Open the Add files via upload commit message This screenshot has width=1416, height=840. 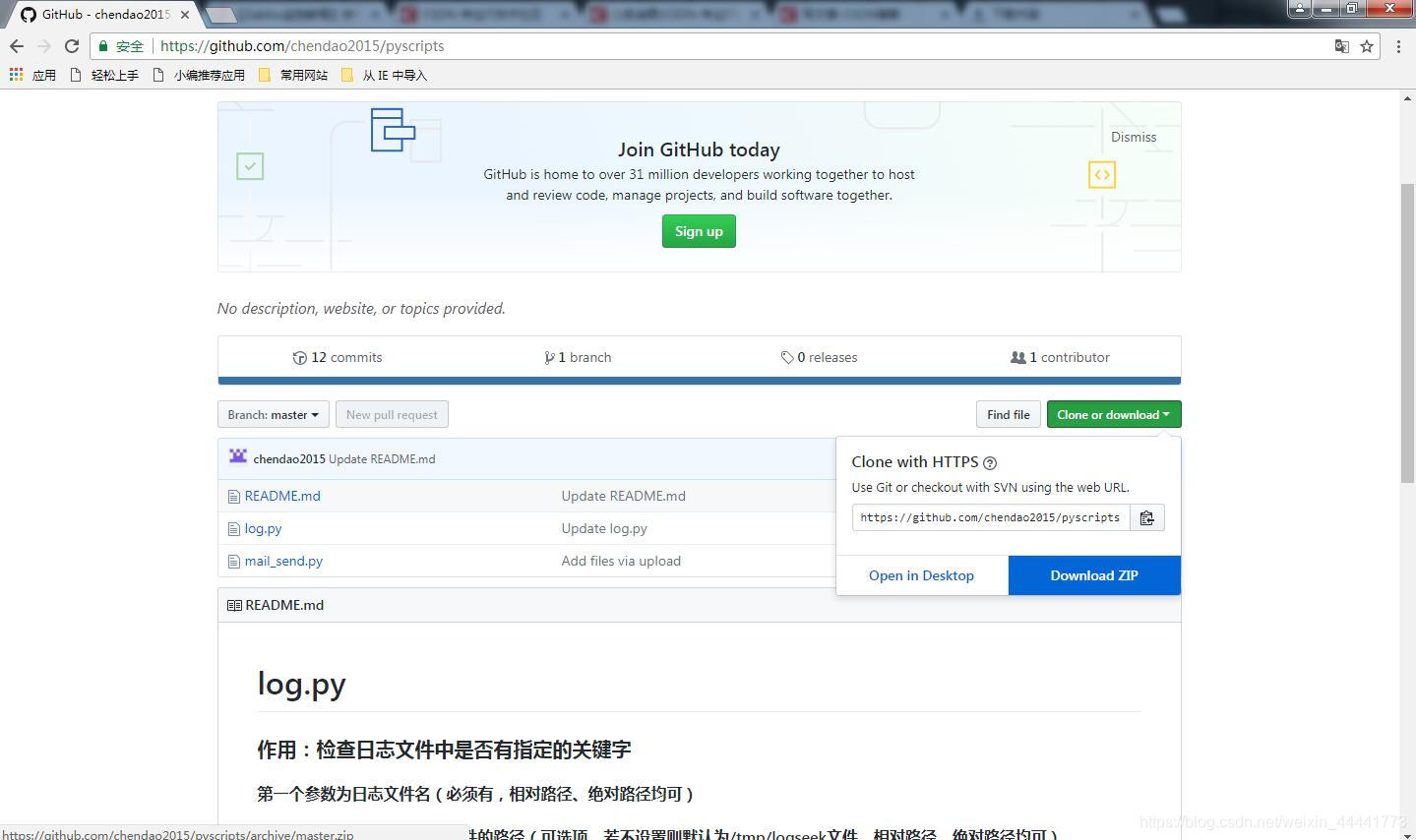point(621,562)
